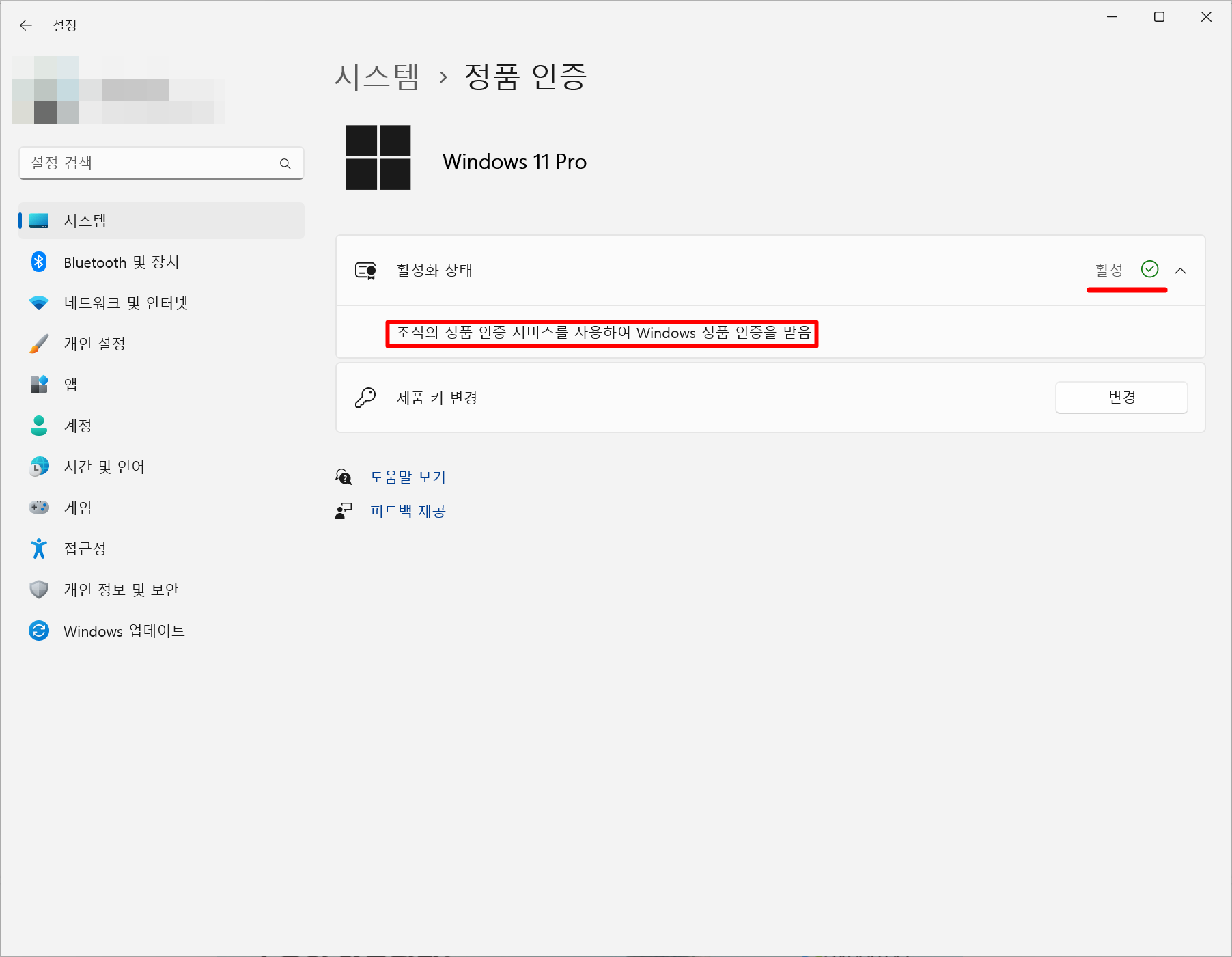Open Bluetooth 및 장치 settings
The width and height of the screenshot is (1232, 957).
[161, 262]
